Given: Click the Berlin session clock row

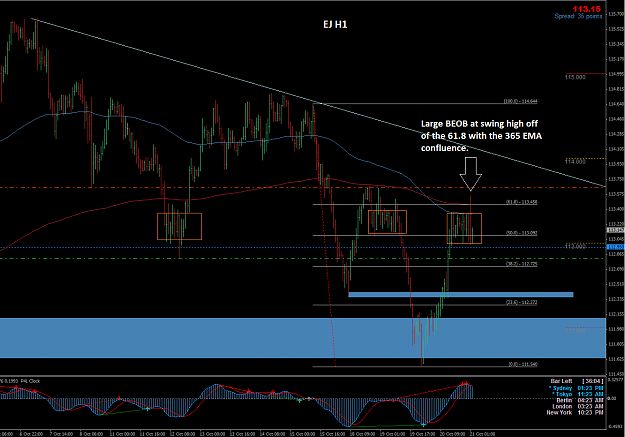Looking at the screenshot, I should point(580,400).
